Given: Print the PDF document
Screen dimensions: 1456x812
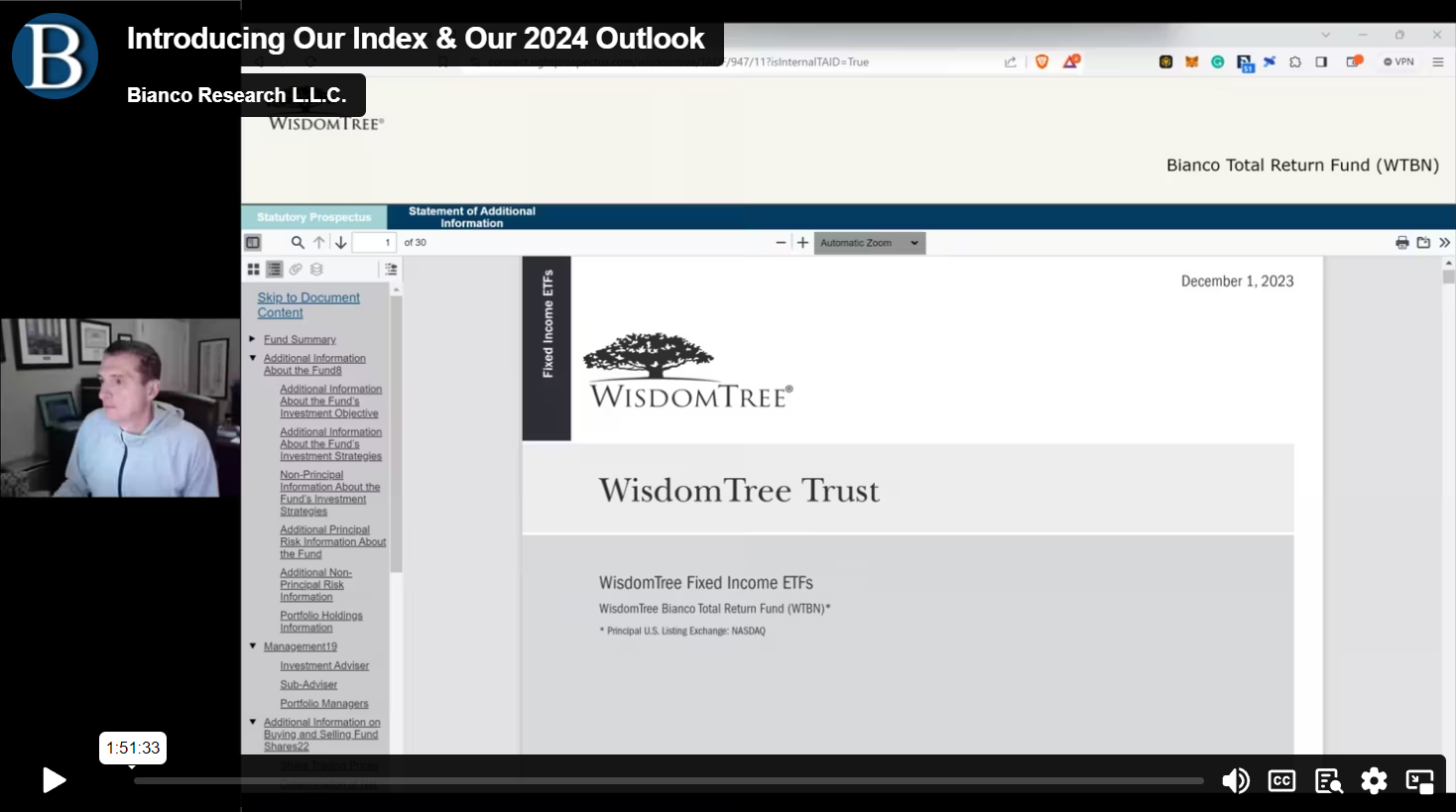Looking at the screenshot, I should point(1401,242).
